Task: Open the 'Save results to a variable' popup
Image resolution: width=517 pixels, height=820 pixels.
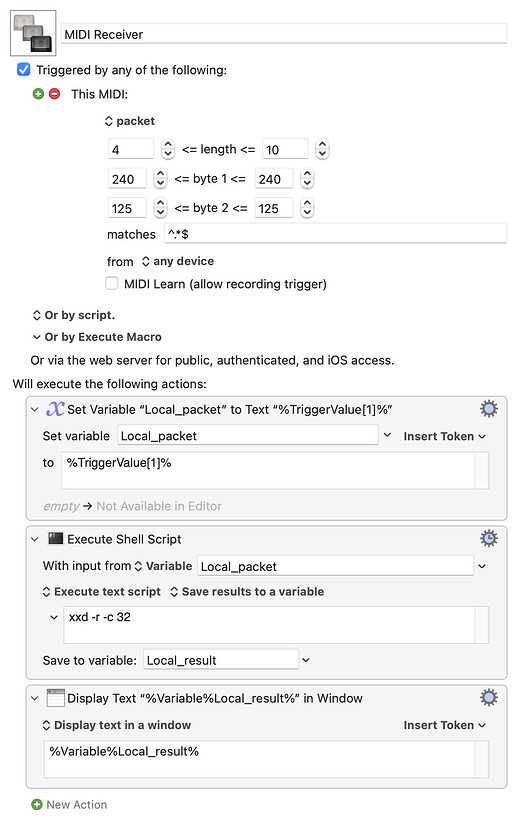Action: [247, 591]
